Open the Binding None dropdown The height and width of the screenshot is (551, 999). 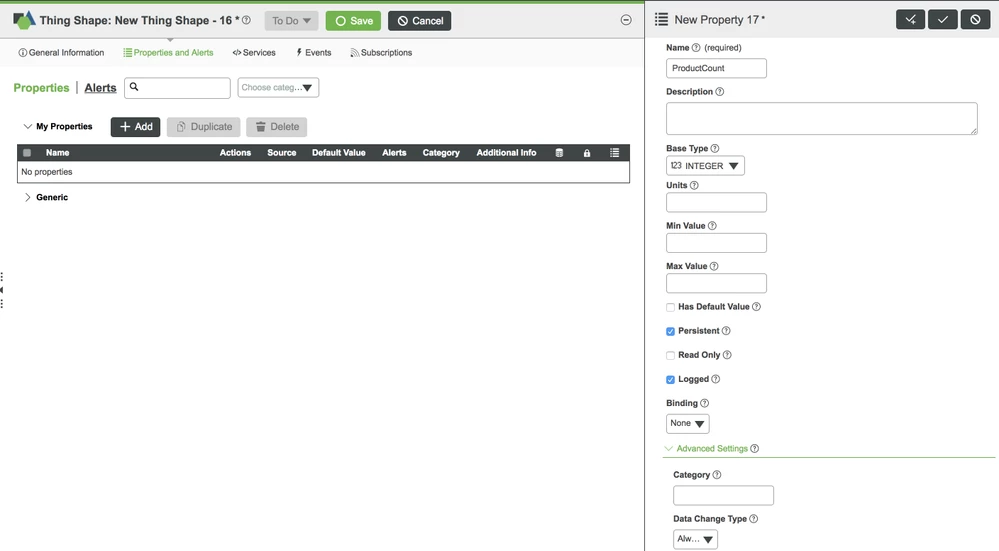[687, 424]
